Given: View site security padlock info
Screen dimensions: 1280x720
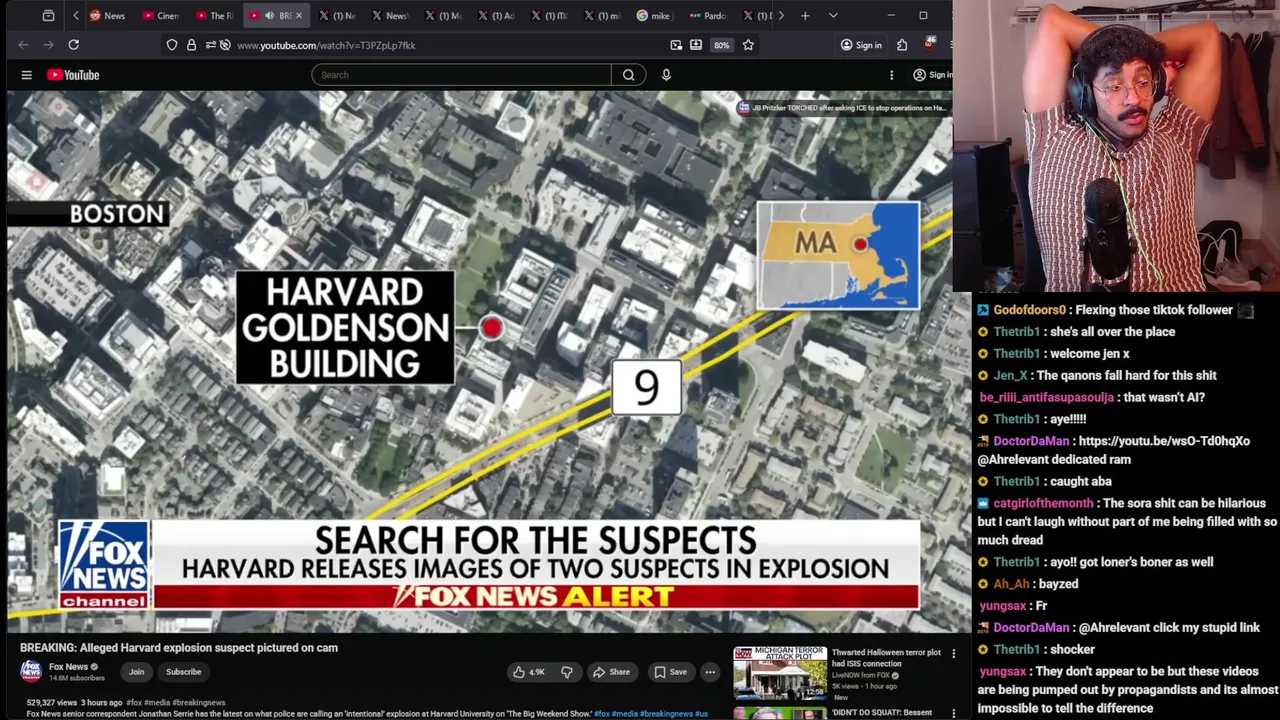Looking at the screenshot, I should pyautogui.click(x=191, y=45).
